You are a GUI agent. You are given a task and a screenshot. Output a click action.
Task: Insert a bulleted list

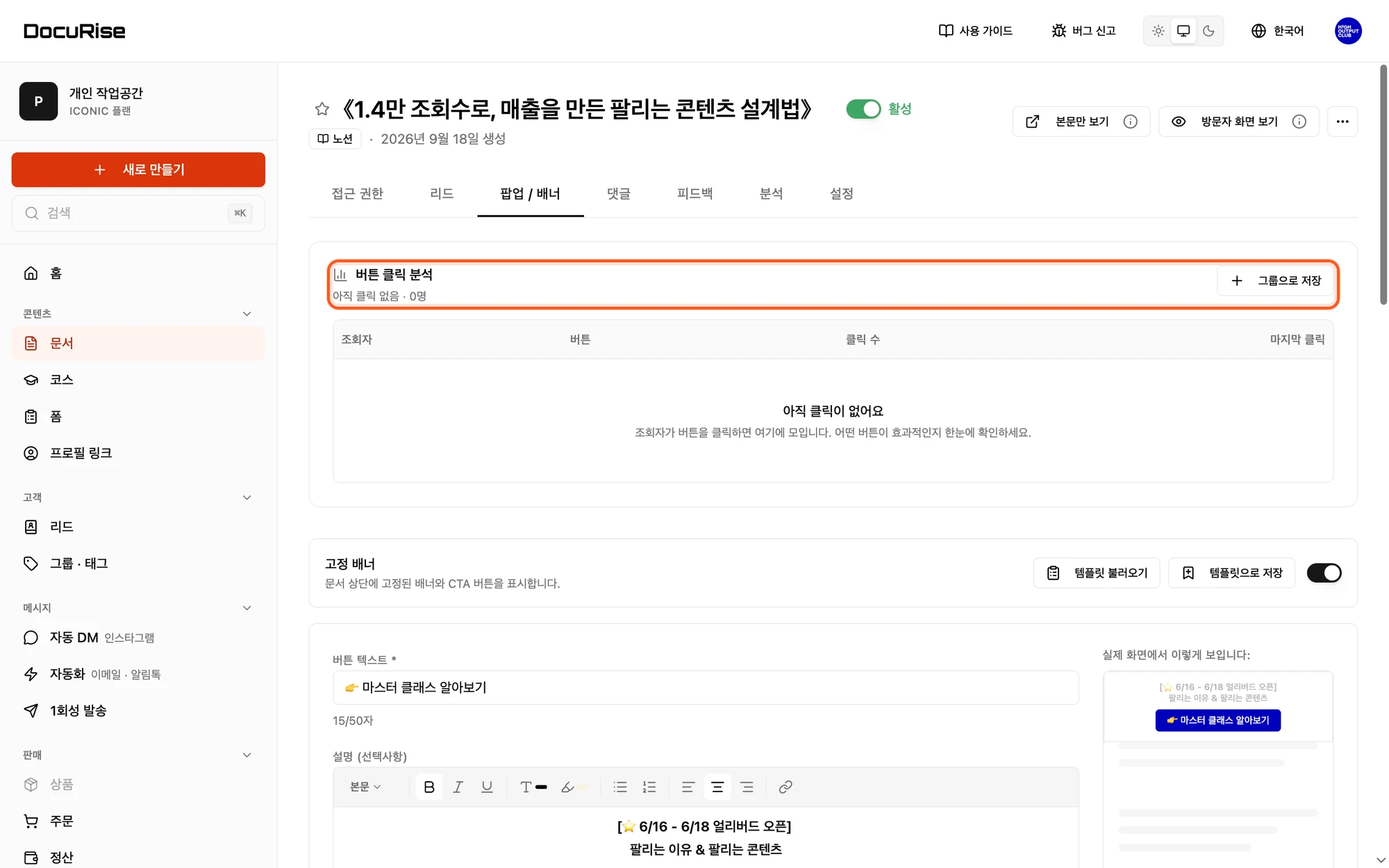click(x=620, y=787)
